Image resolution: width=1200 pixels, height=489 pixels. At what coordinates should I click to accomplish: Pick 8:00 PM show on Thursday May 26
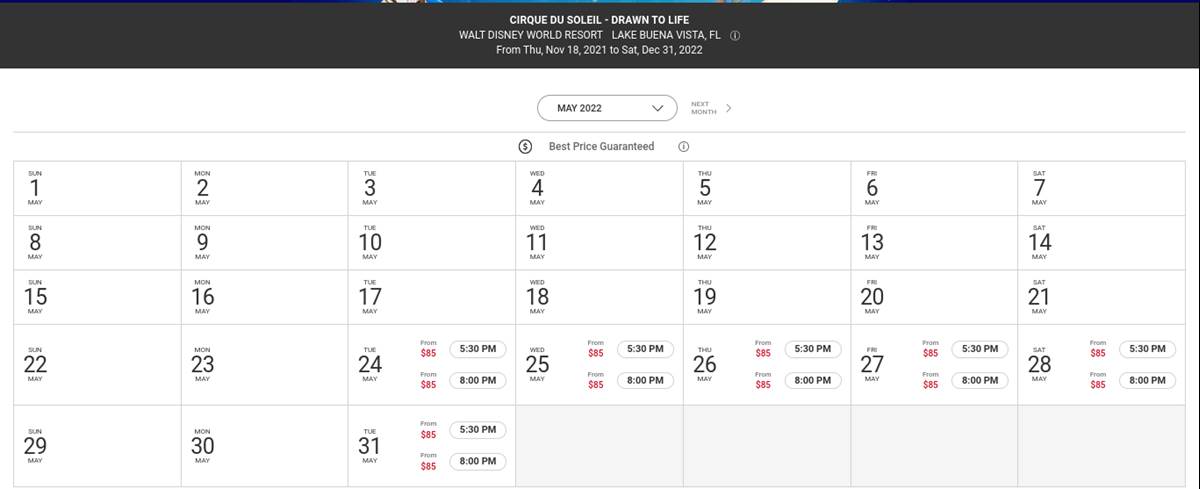(813, 380)
